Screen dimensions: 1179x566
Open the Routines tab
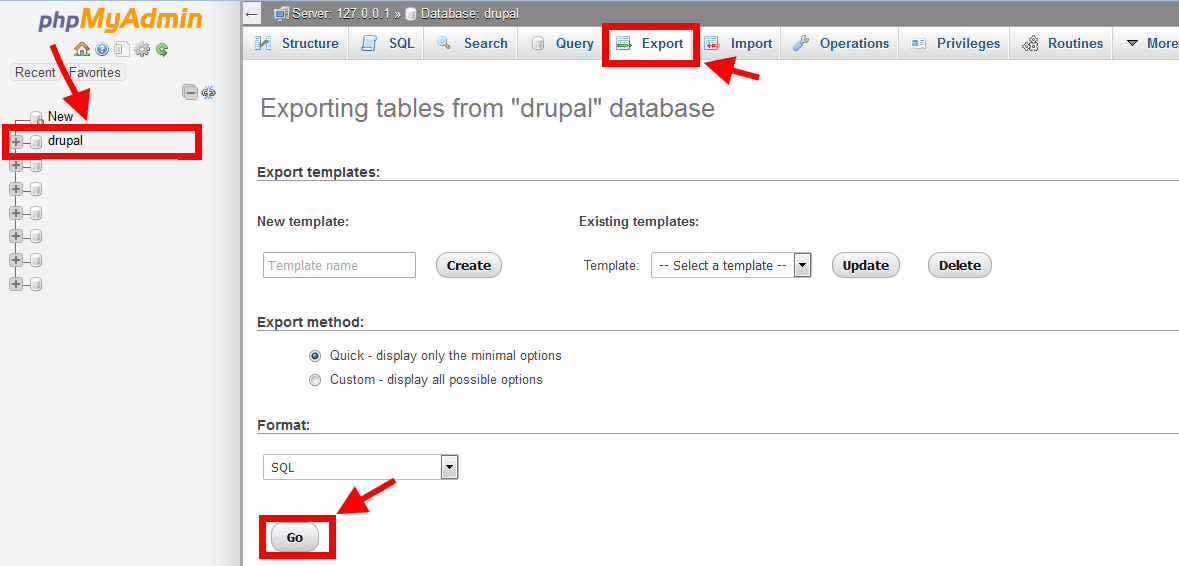[1062, 43]
